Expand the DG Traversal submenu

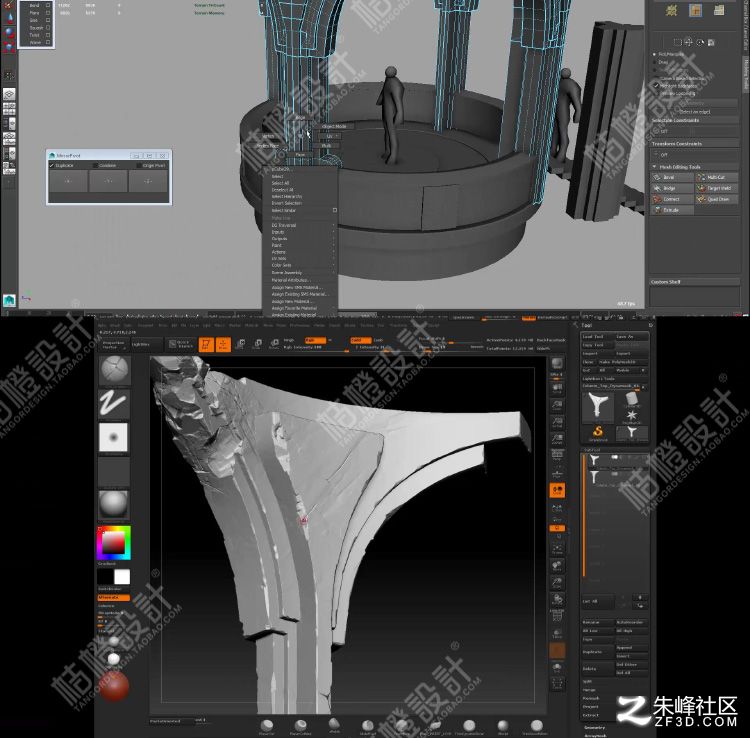pyautogui.click(x=300, y=225)
